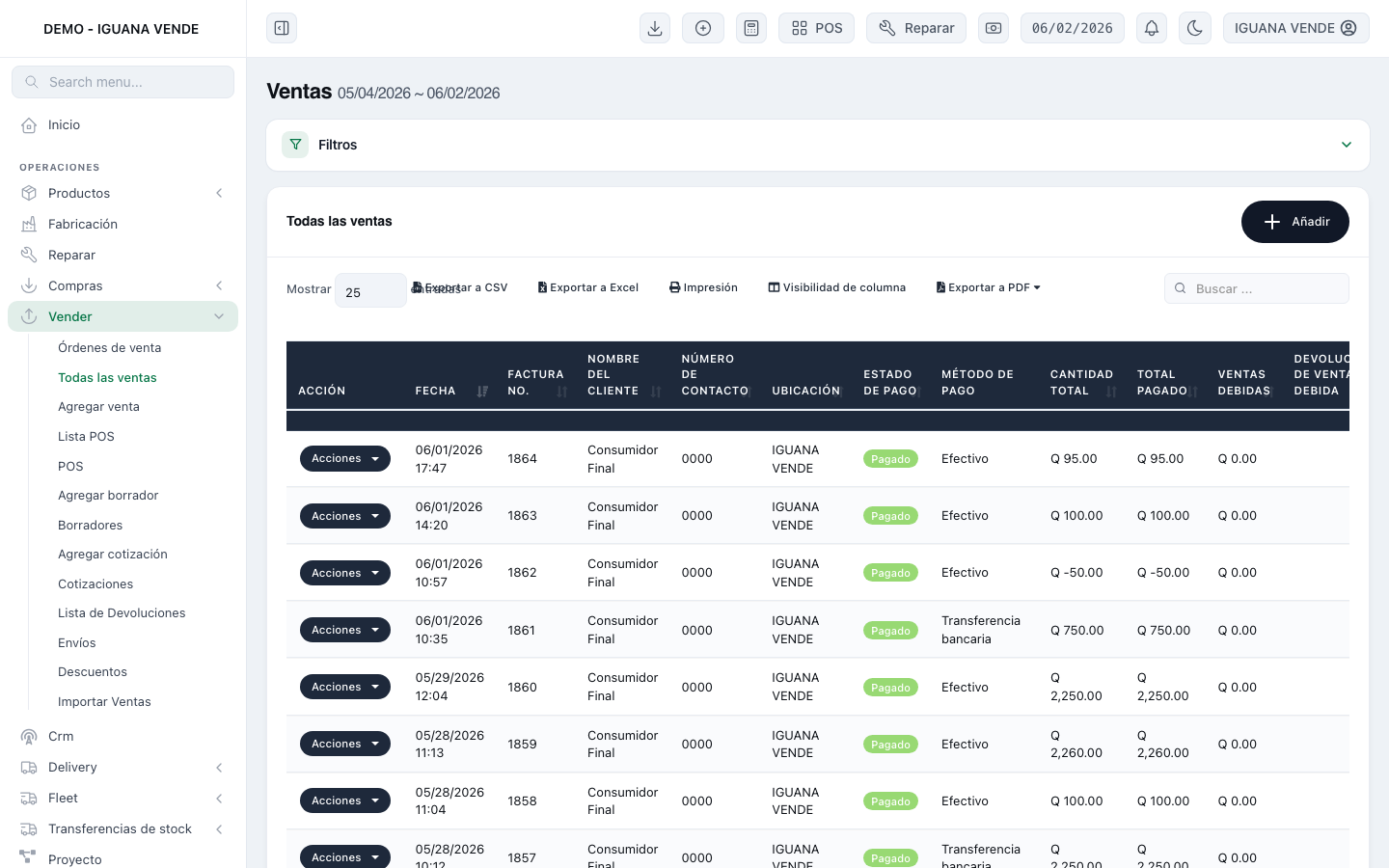Click Exportar a Excel
The height and width of the screenshot is (868, 1389).
click(x=588, y=287)
